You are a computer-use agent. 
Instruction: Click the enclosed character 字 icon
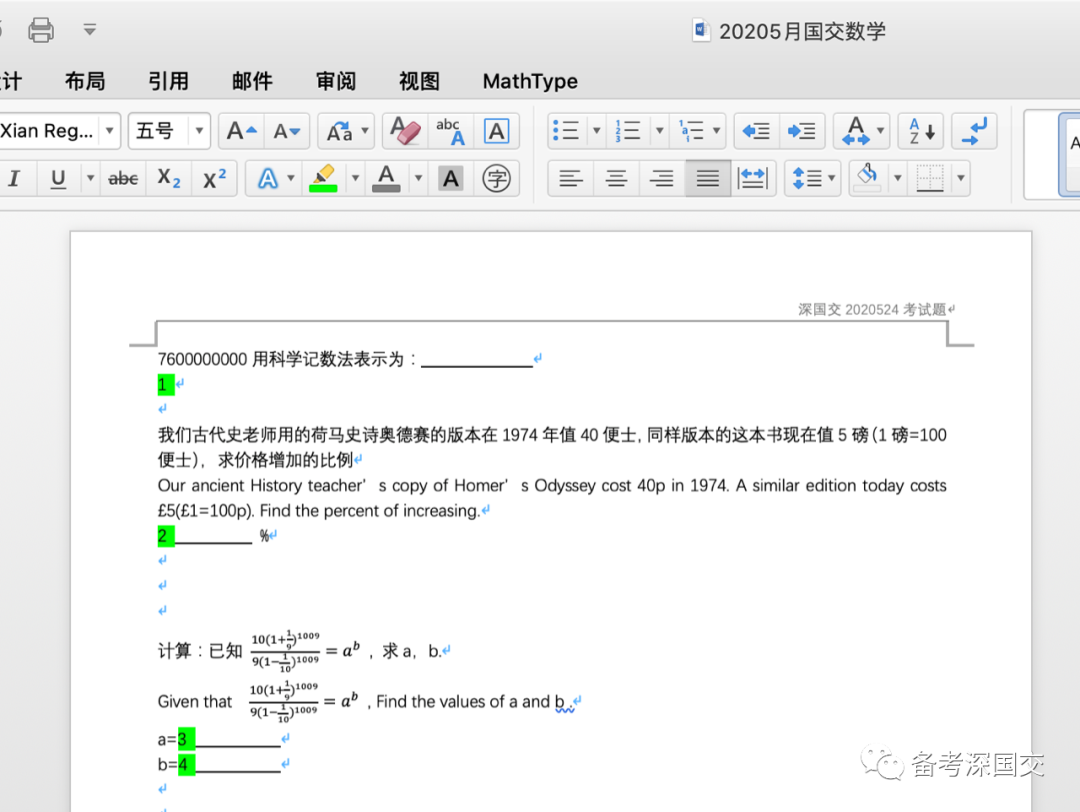[496, 179]
